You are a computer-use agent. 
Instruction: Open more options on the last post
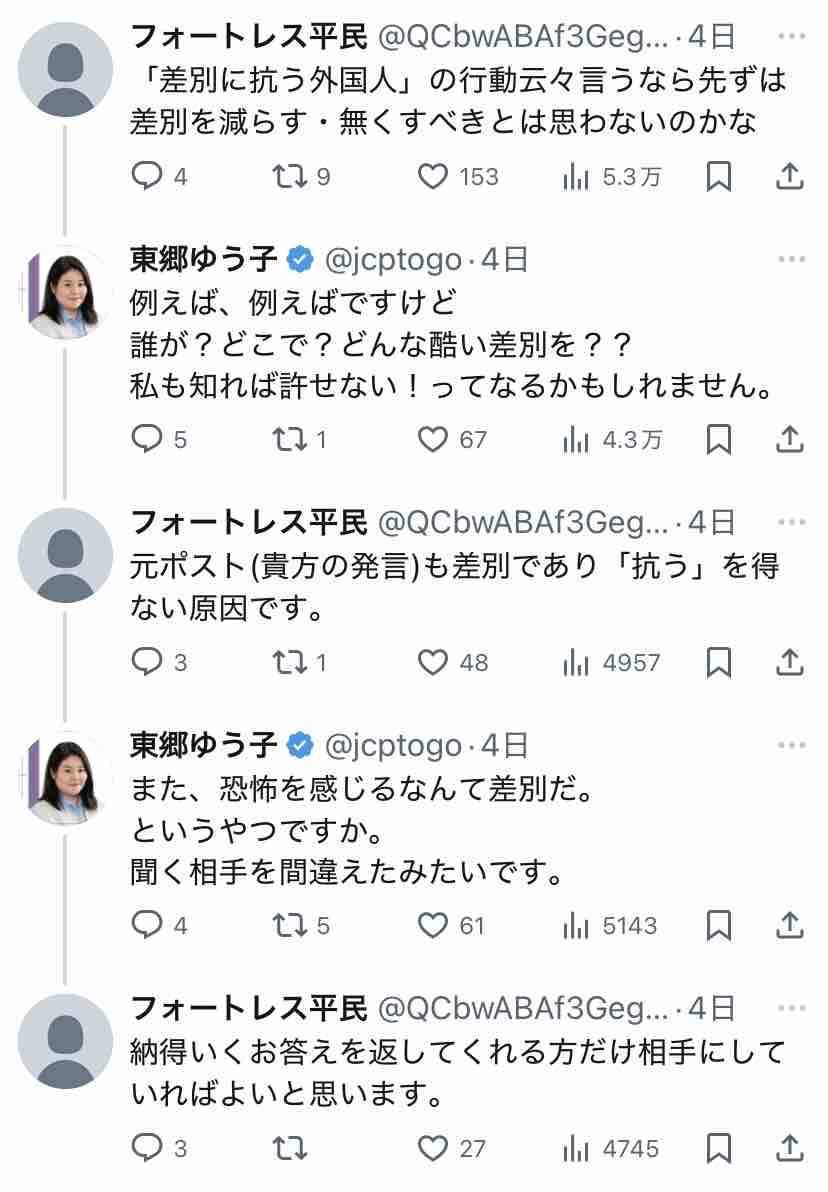point(791,1008)
